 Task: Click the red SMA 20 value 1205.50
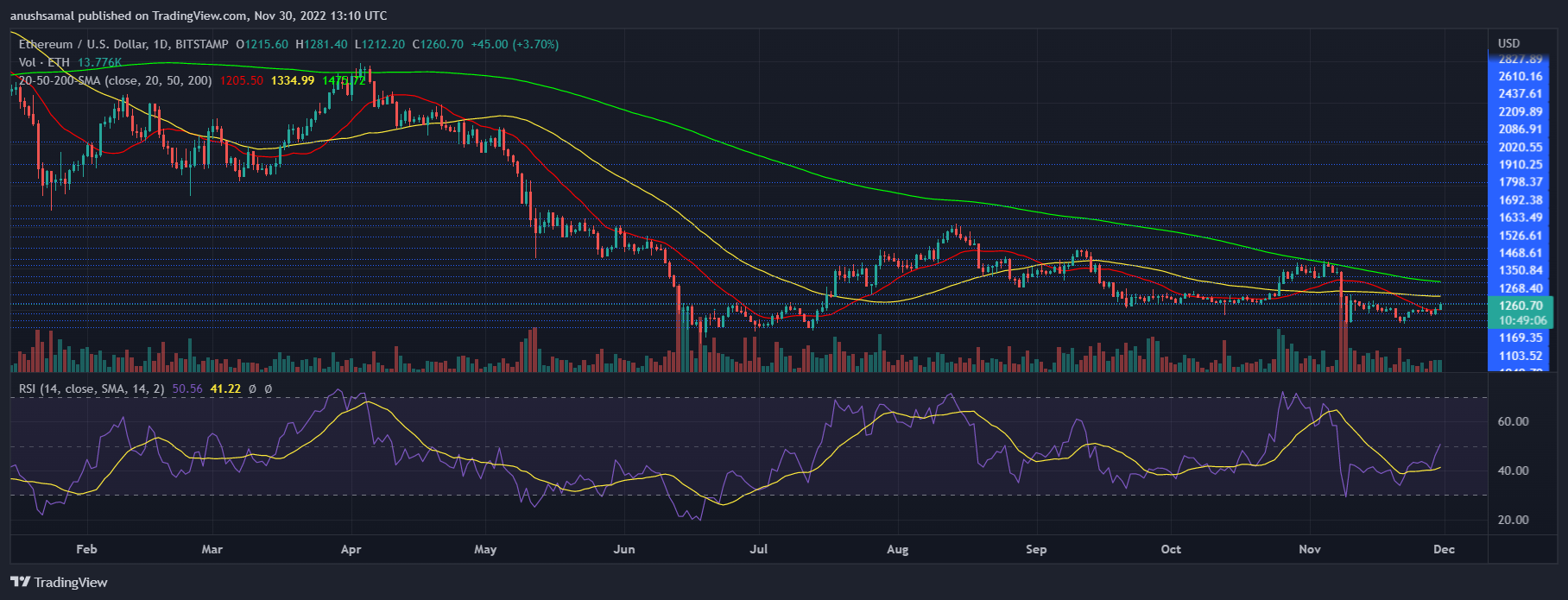click(x=242, y=80)
